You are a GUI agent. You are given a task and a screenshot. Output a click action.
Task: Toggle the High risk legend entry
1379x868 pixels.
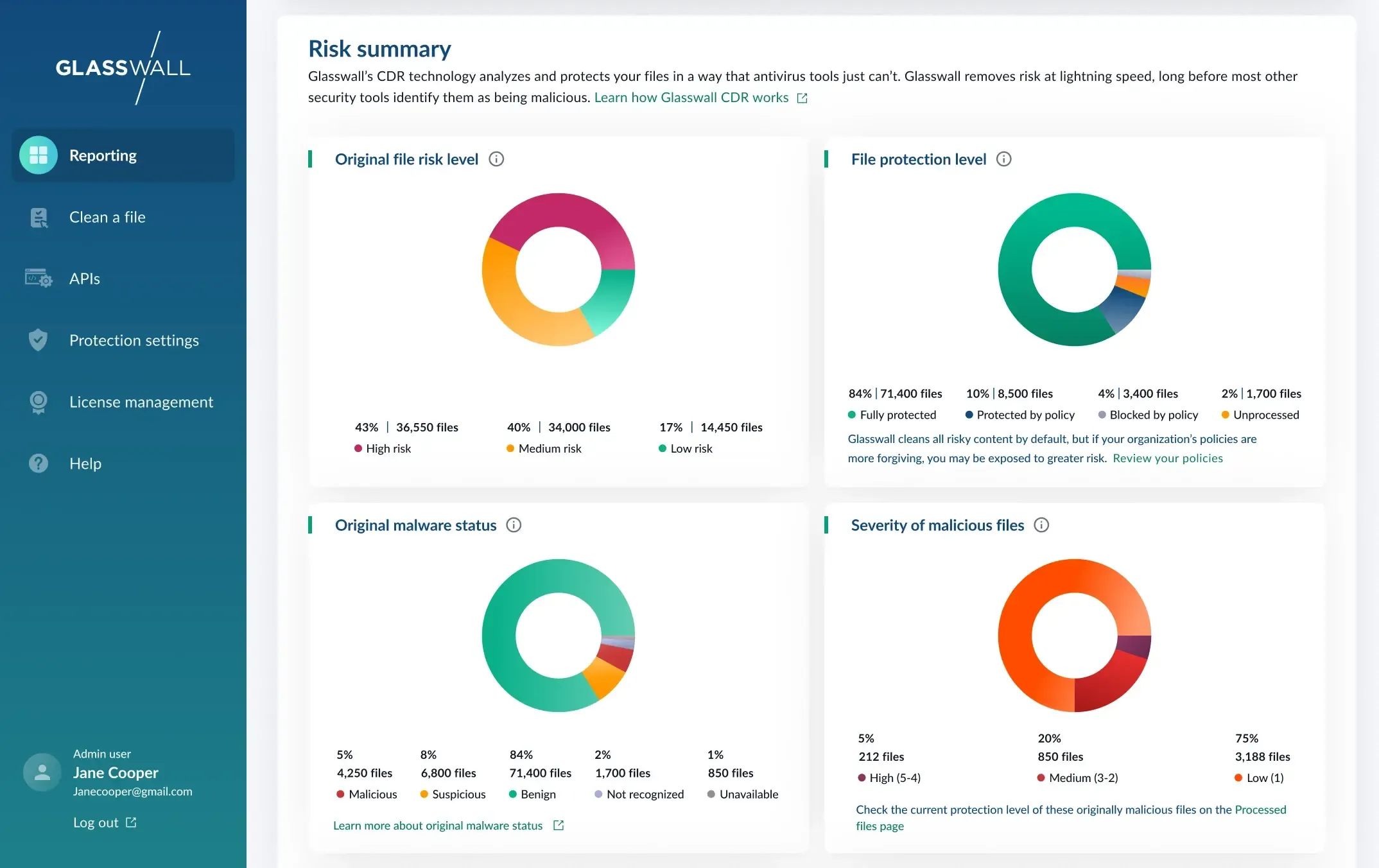pos(383,448)
